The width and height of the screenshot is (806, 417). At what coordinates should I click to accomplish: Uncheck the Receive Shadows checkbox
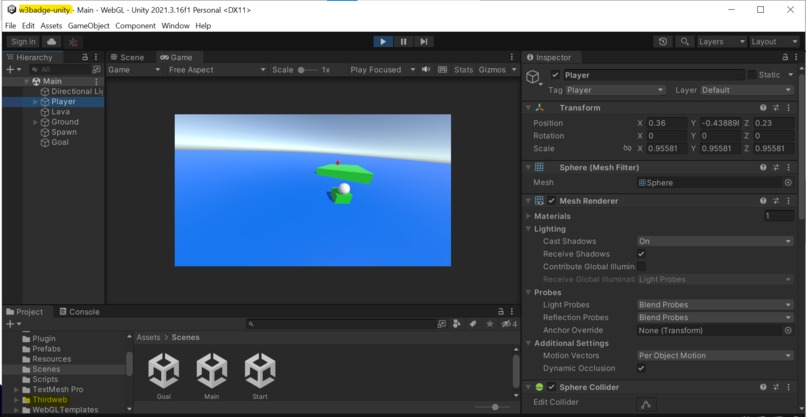pos(641,254)
